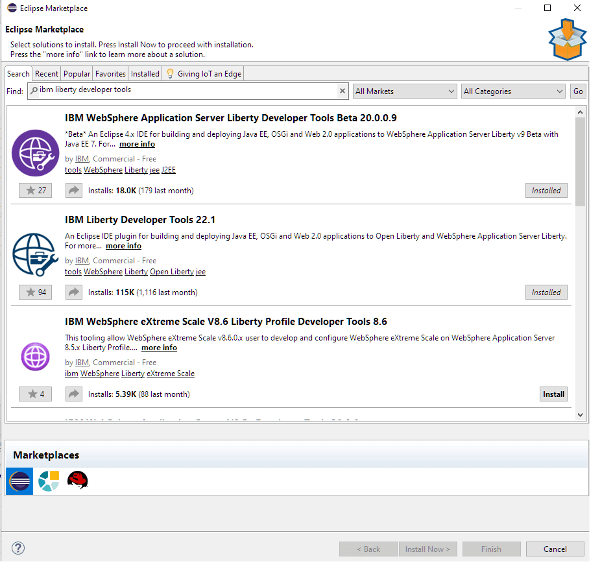
Task: Click the results scrollbar up arrow
Action: (x=580, y=112)
